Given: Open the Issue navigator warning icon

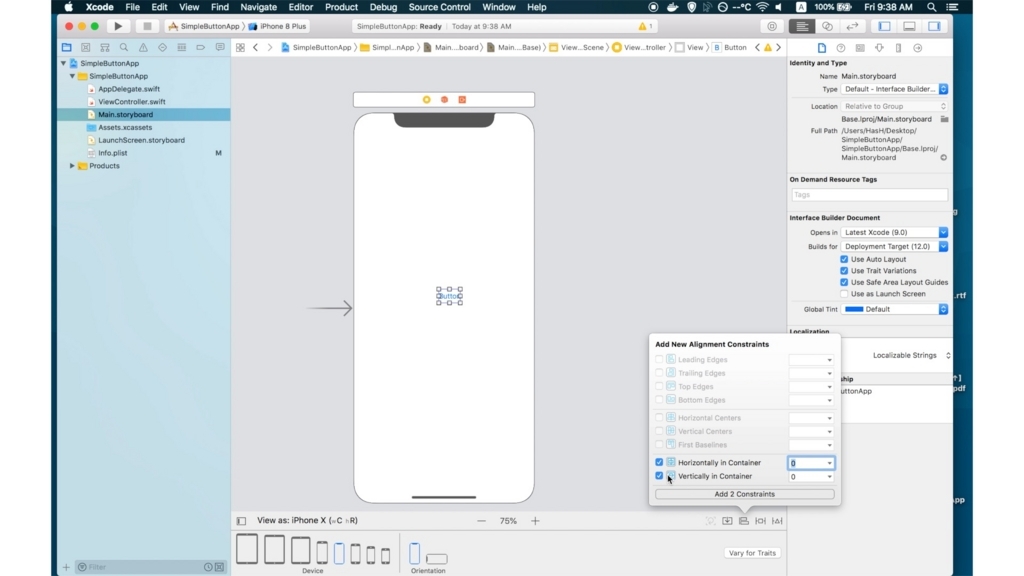Looking at the screenshot, I should coord(143,48).
